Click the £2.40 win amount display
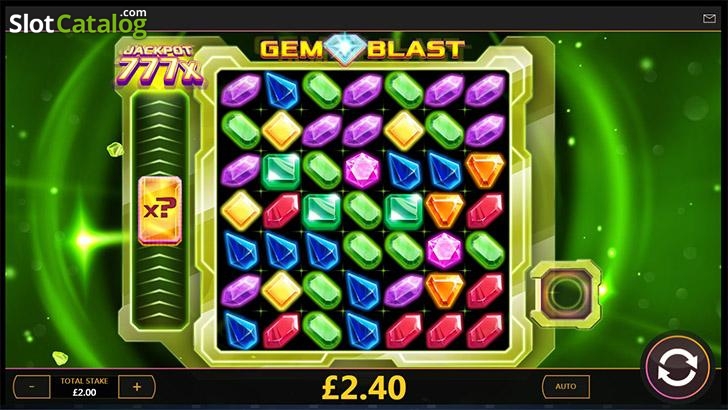Viewport: 728px width, 410px height. coord(364,388)
